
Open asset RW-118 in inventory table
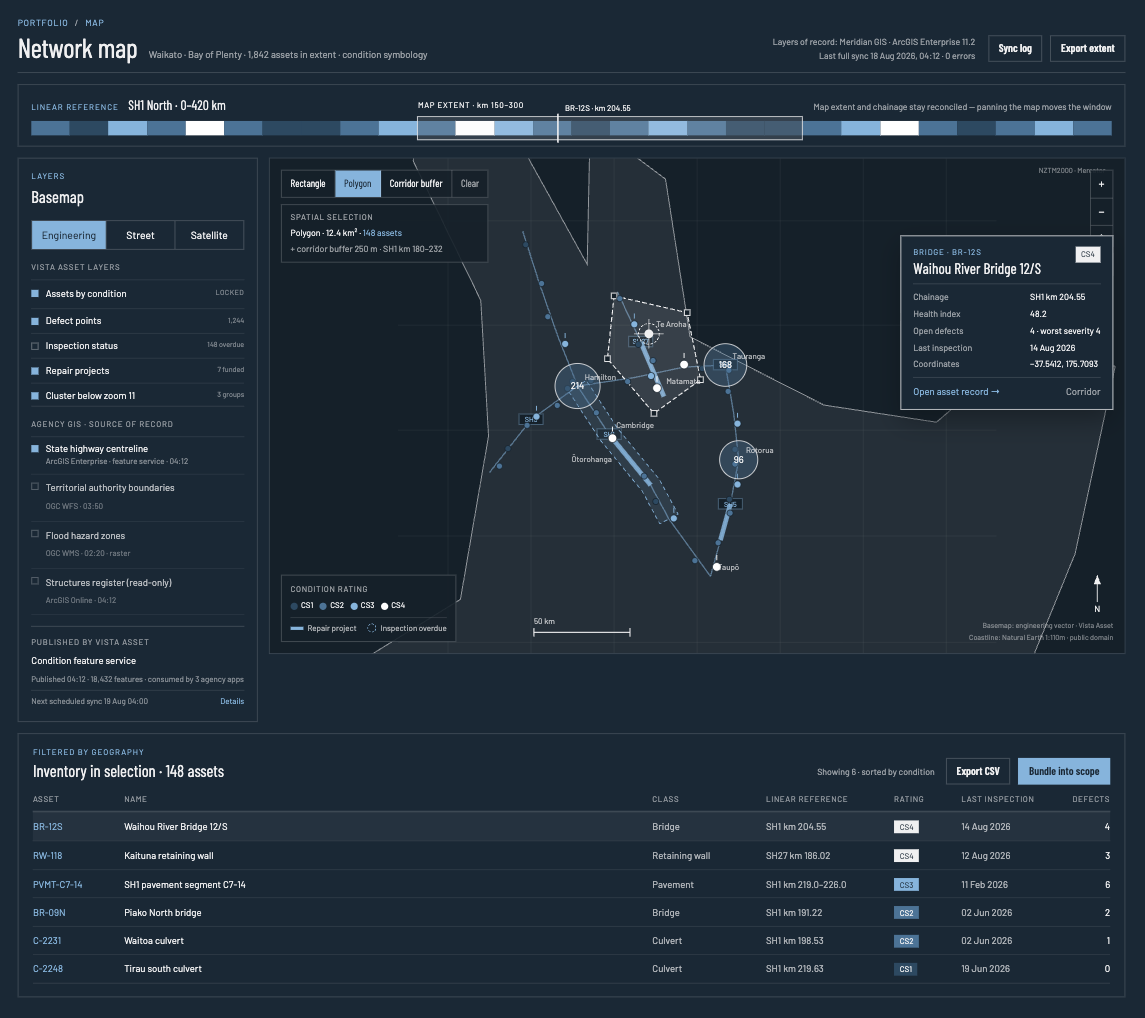[47, 856]
